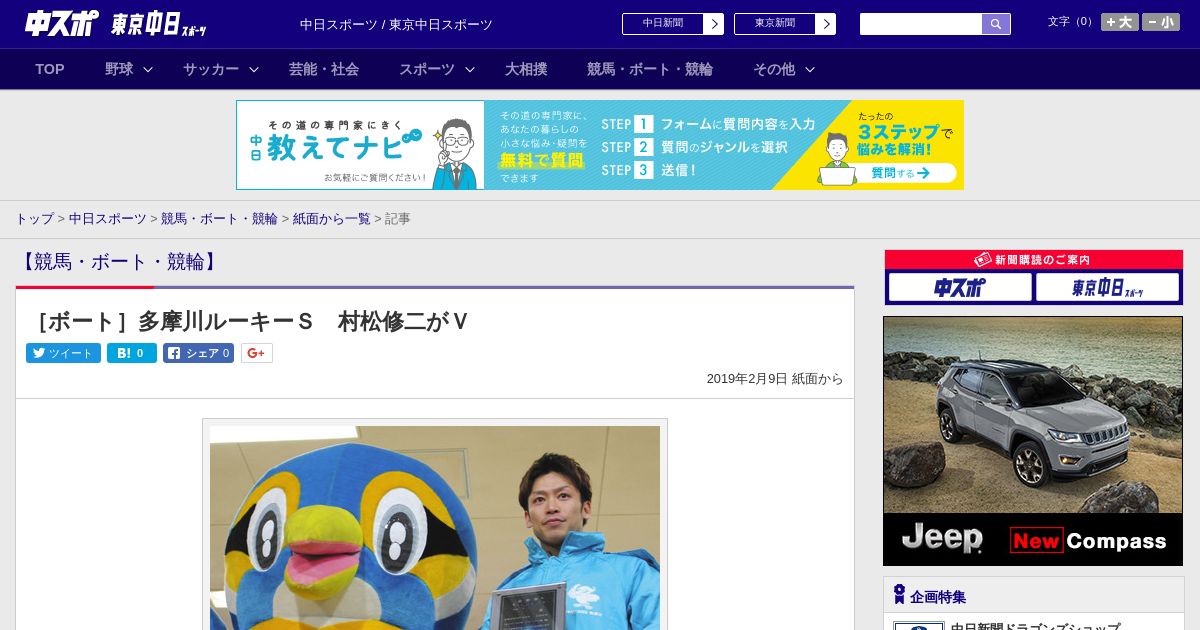Share article with Facebook シェア button
This screenshot has width=1200, height=630.
coord(198,353)
